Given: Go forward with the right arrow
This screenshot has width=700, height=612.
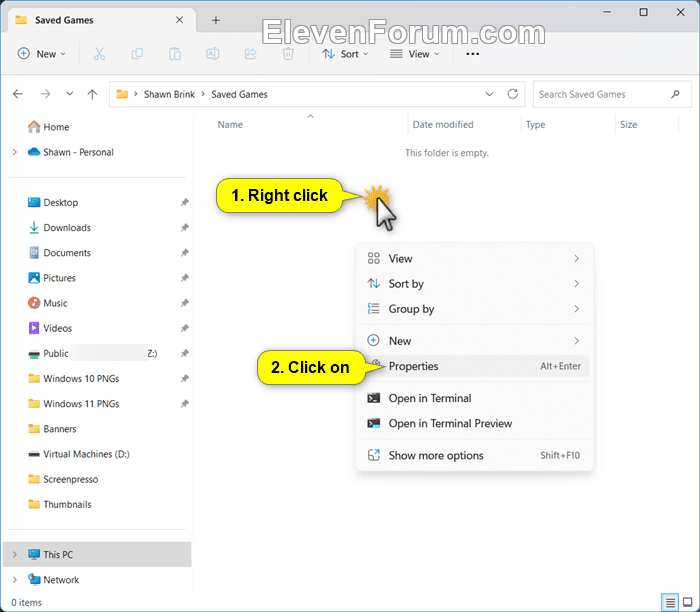Looking at the screenshot, I should [45, 94].
